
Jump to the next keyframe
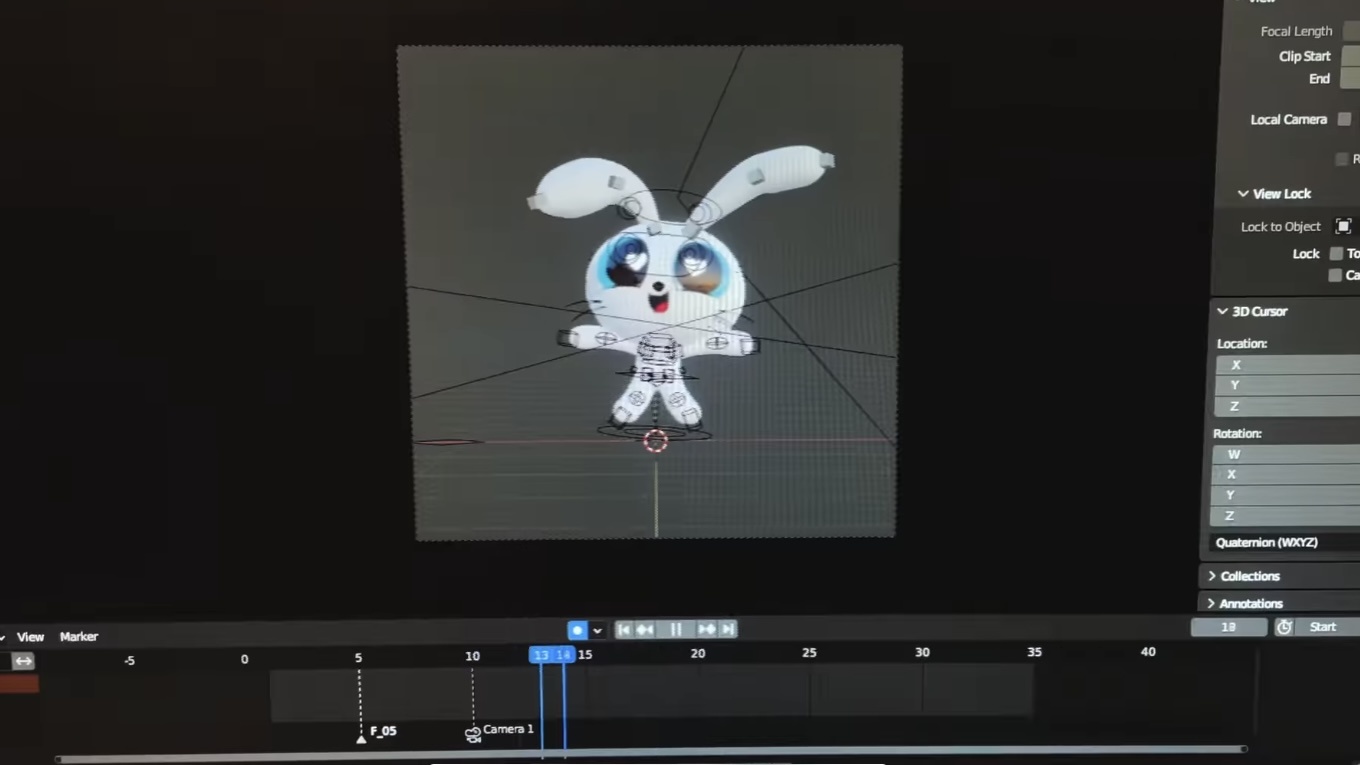[707, 629]
